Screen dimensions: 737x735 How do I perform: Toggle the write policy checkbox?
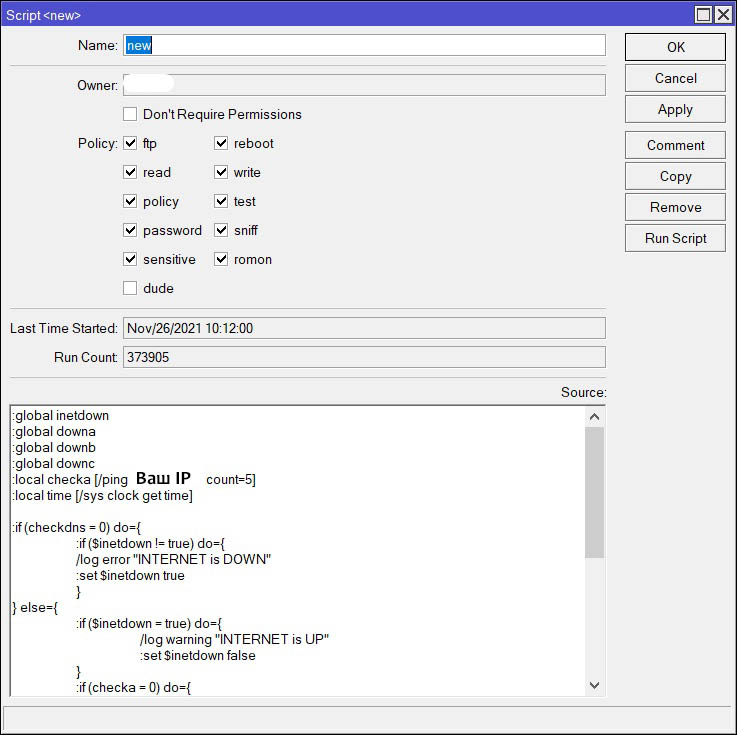pyautogui.click(x=221, y=172)
